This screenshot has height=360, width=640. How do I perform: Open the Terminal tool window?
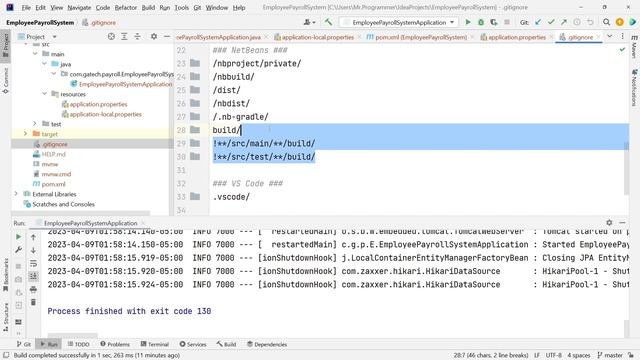coord(155,344)
